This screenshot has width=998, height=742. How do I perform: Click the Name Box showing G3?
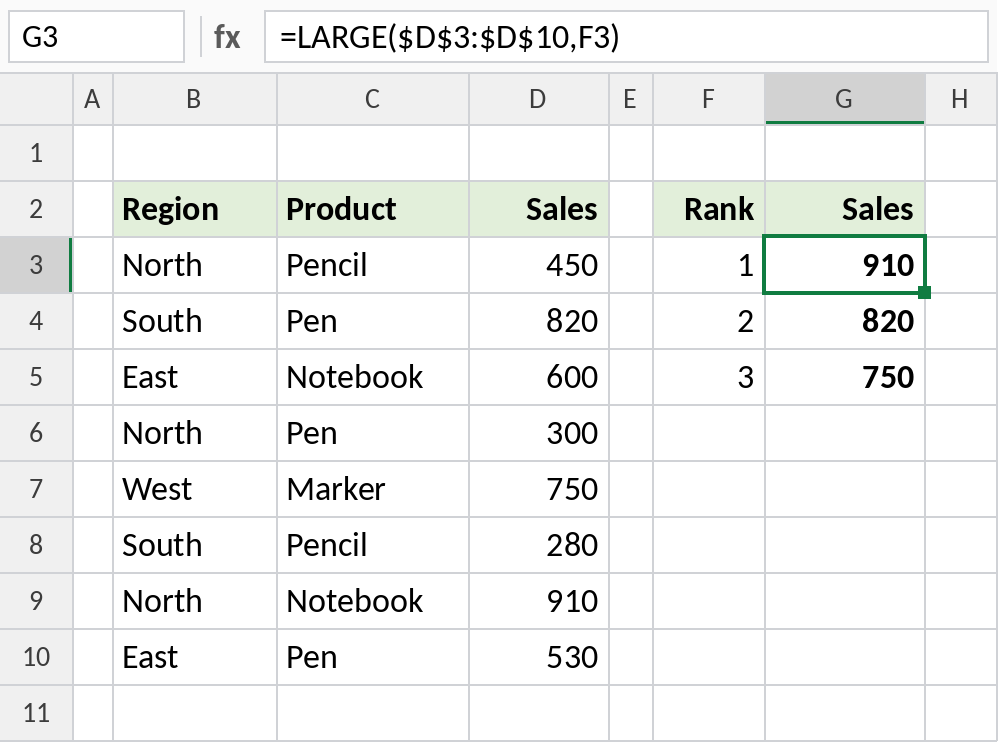coord(96,37)
